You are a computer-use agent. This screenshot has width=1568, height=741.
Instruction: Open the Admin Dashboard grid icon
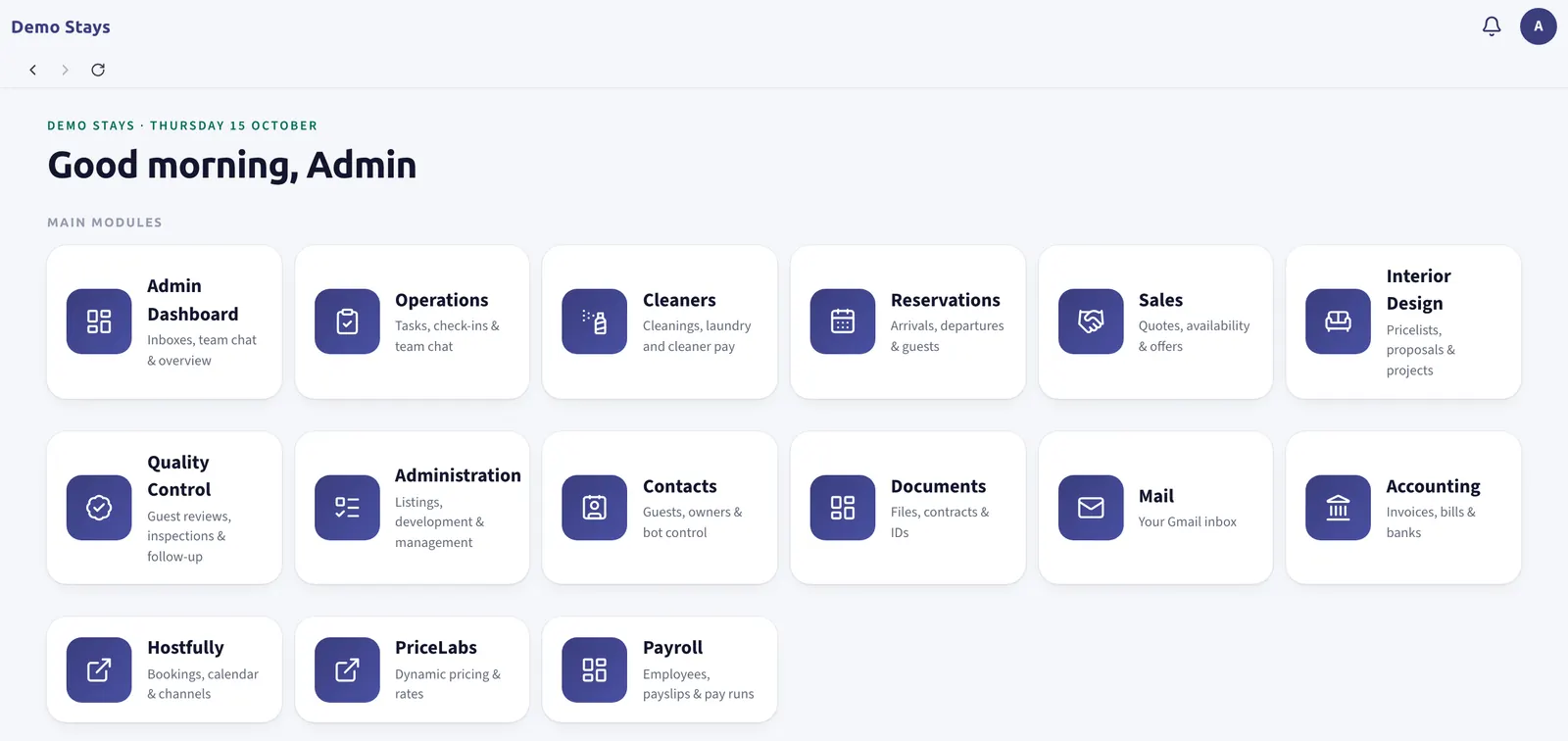click(x=99, y=321)
